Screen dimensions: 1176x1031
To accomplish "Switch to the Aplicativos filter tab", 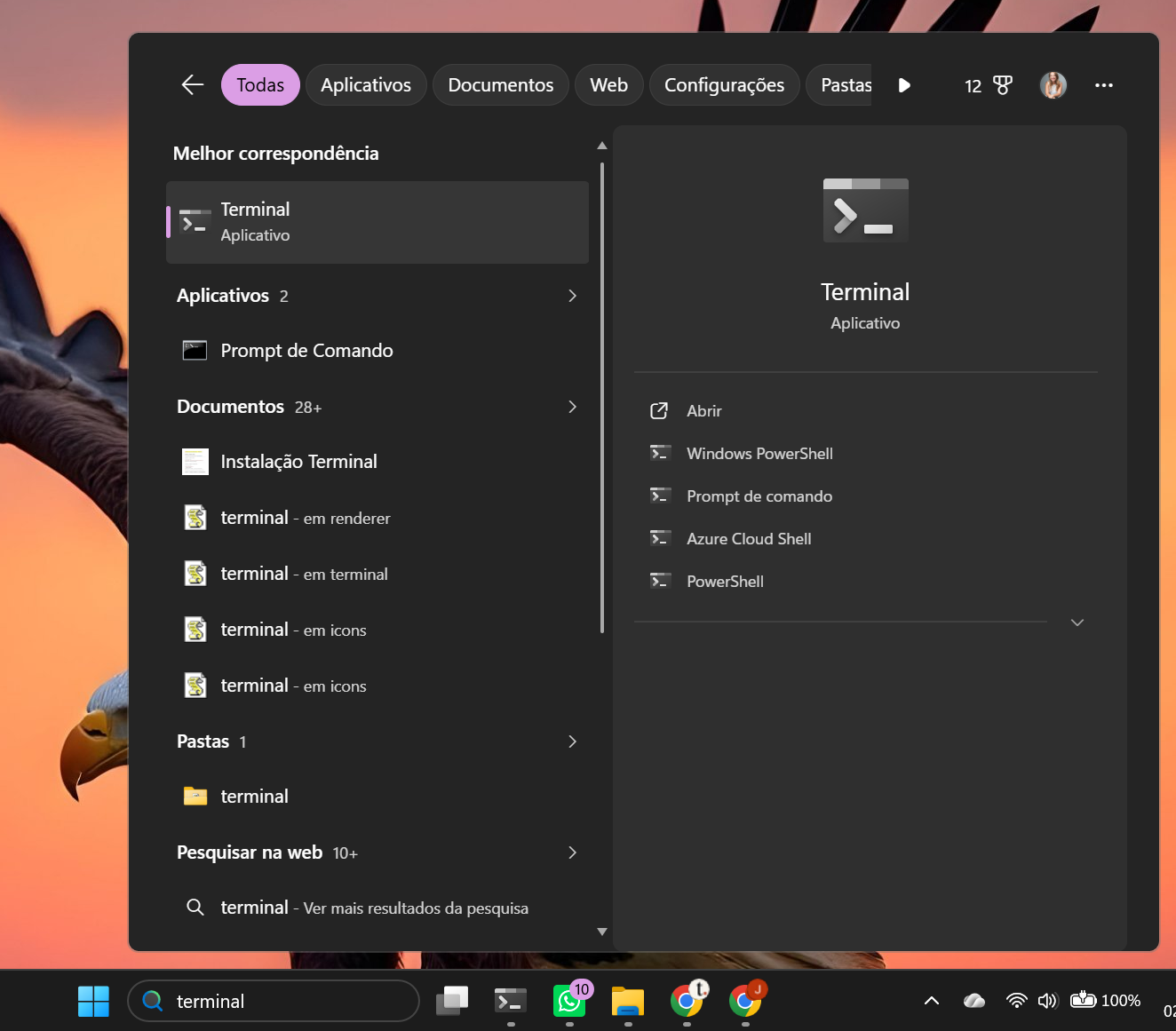I will (x=366, y=85).
